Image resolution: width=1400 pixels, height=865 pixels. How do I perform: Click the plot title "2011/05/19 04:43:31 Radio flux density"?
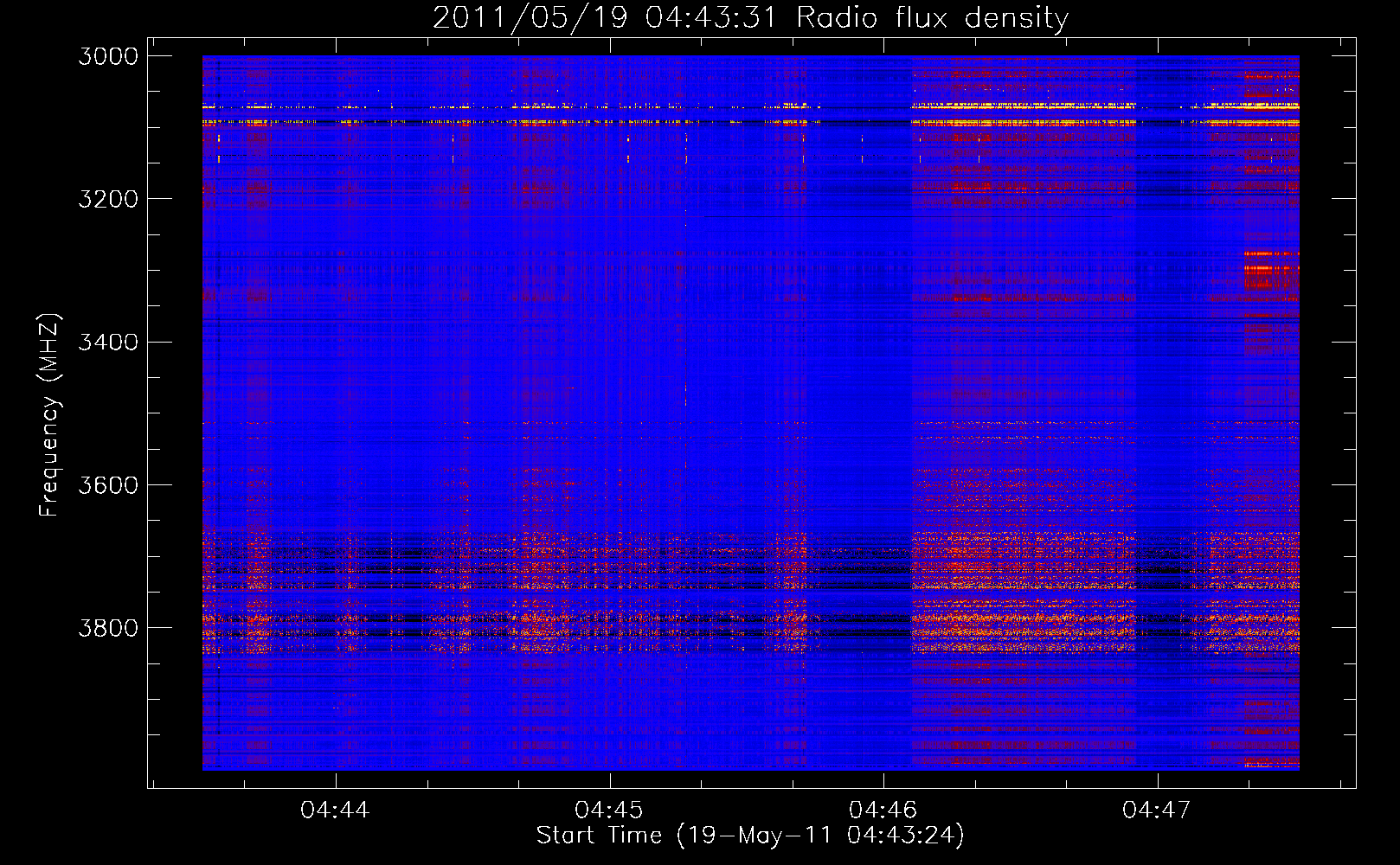[x=750, y=18]
